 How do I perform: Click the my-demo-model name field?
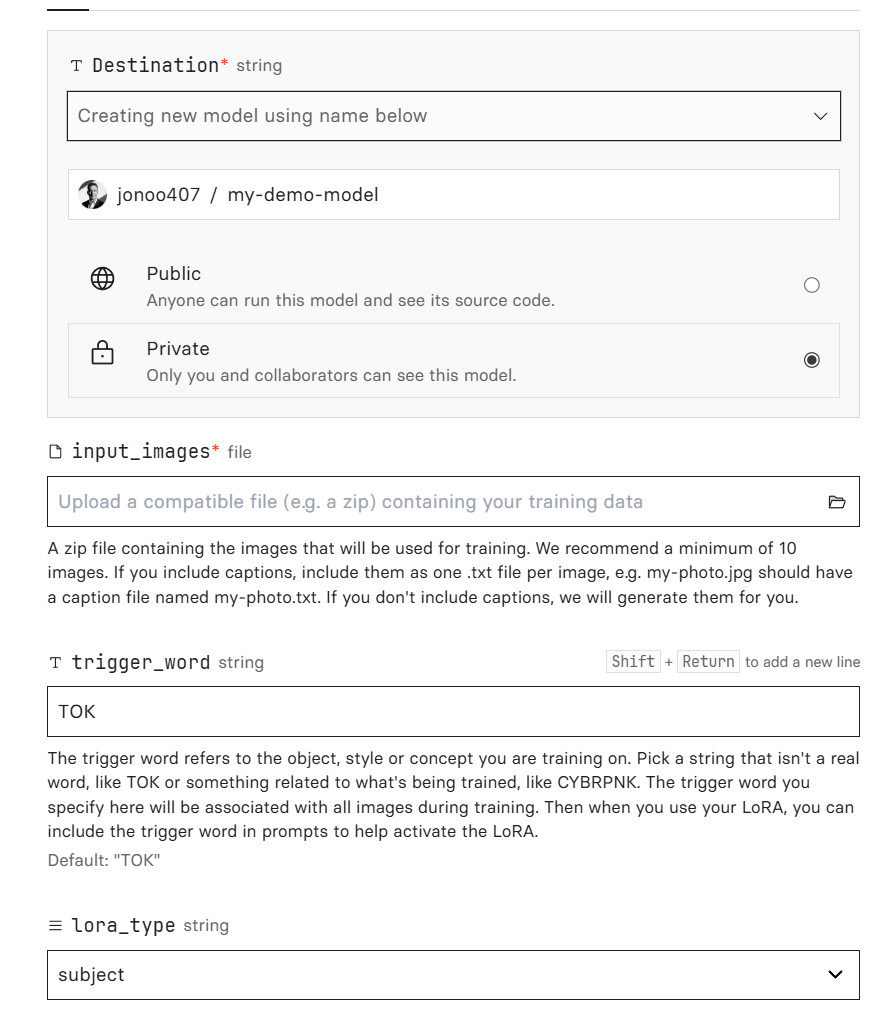pos(500,195)
